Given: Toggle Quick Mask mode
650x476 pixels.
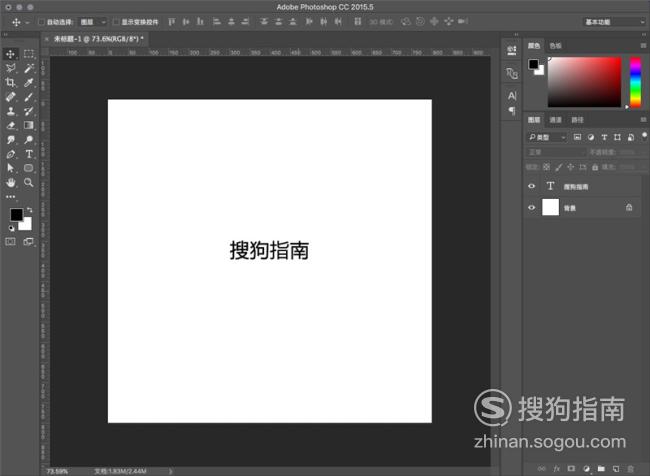Looking at the screenshot, I should 10,242.
